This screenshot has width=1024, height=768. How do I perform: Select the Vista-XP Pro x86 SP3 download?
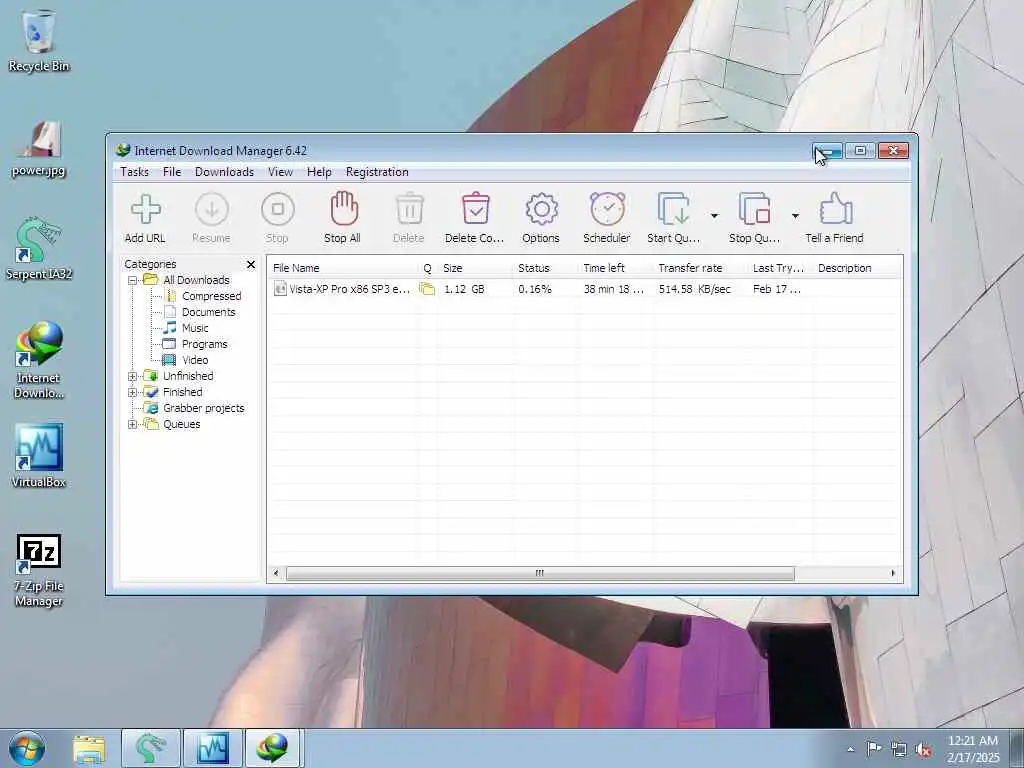(x=349, y=289)
